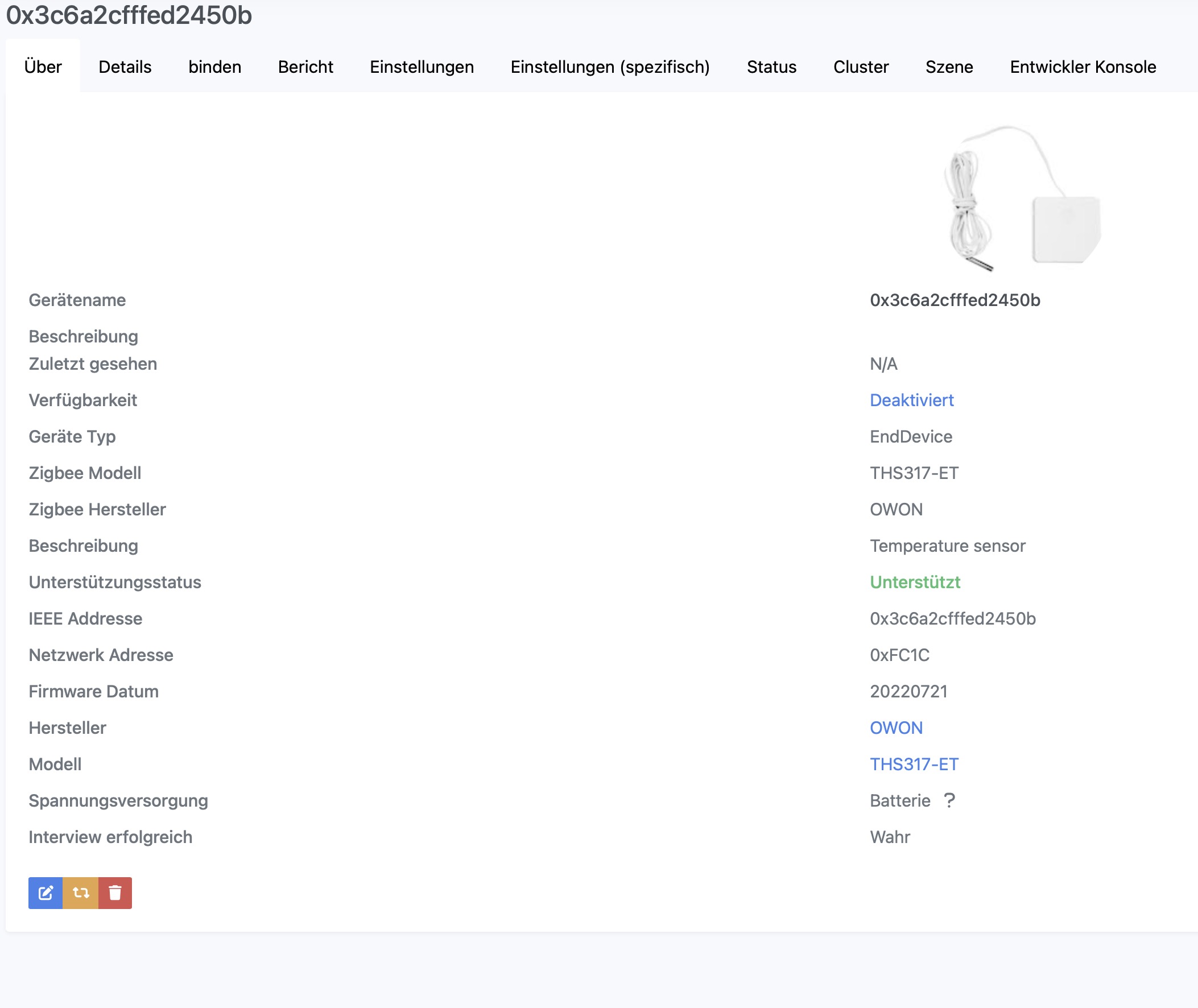The height and width of the screenshot is (1008, 1198).
Task: Open the Entwickler Konsole tab
Action: point(1082,67)
